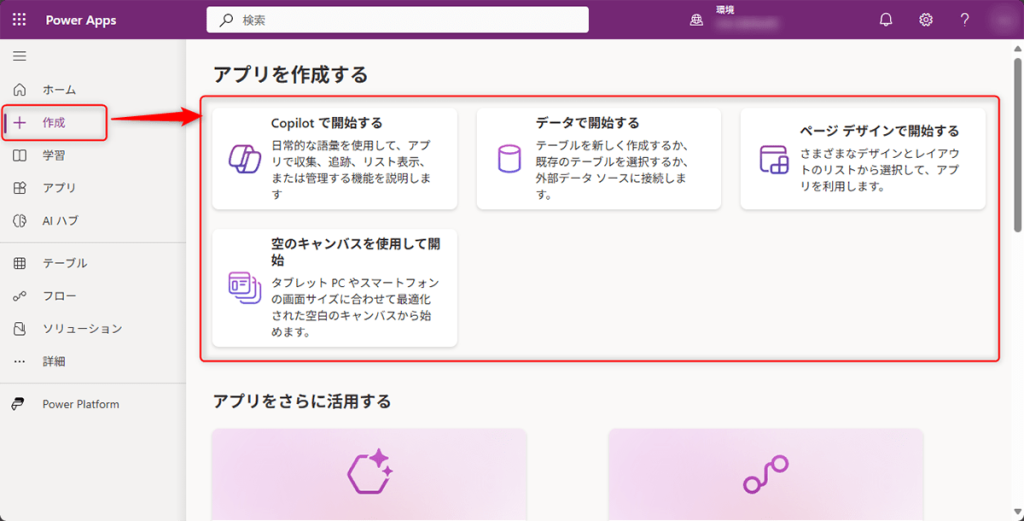The width and height of the screenshot is (1024, 521).
Task: Click the Copilot logo icon on card
Action: click(x=244, y=159)
